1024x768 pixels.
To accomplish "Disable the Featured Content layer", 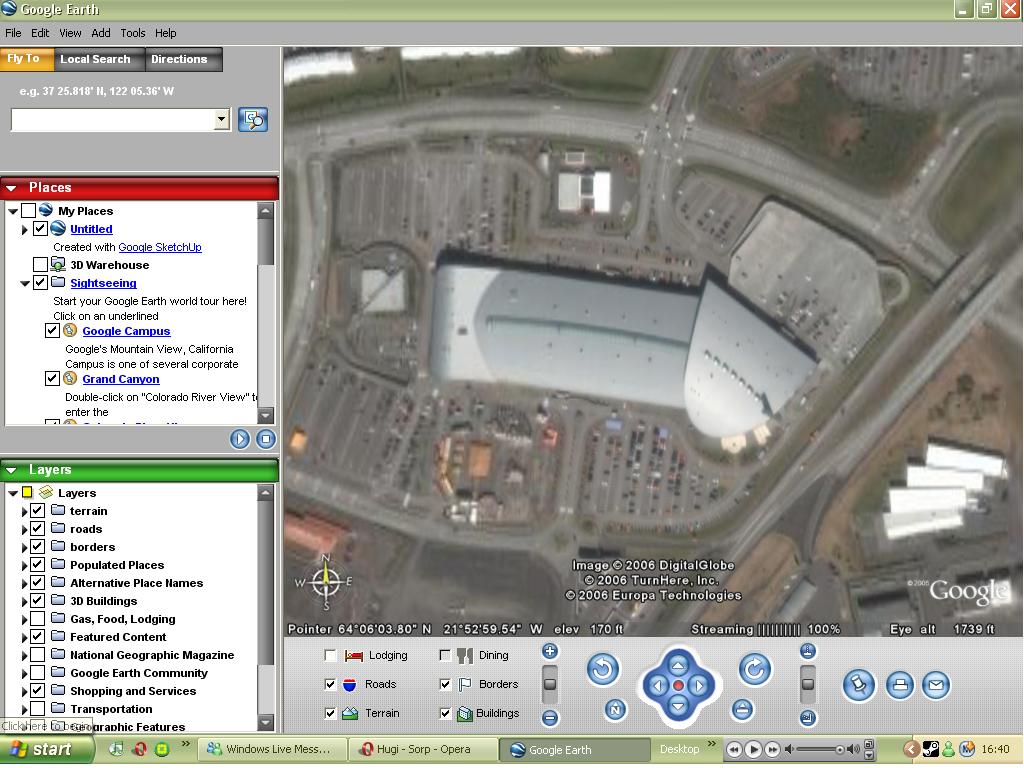I will coord(38,637).
